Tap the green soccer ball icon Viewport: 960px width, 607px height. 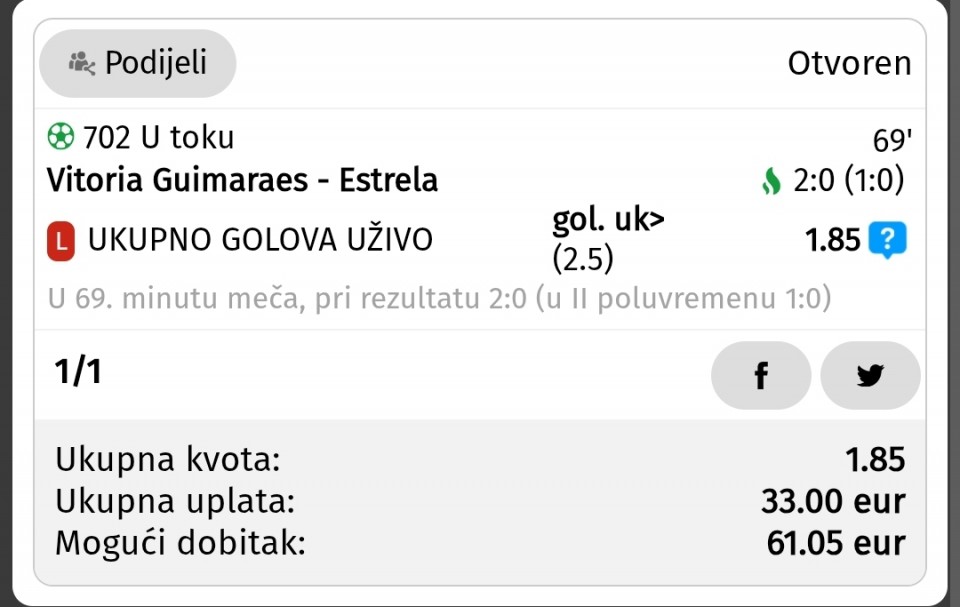(61, 135)
